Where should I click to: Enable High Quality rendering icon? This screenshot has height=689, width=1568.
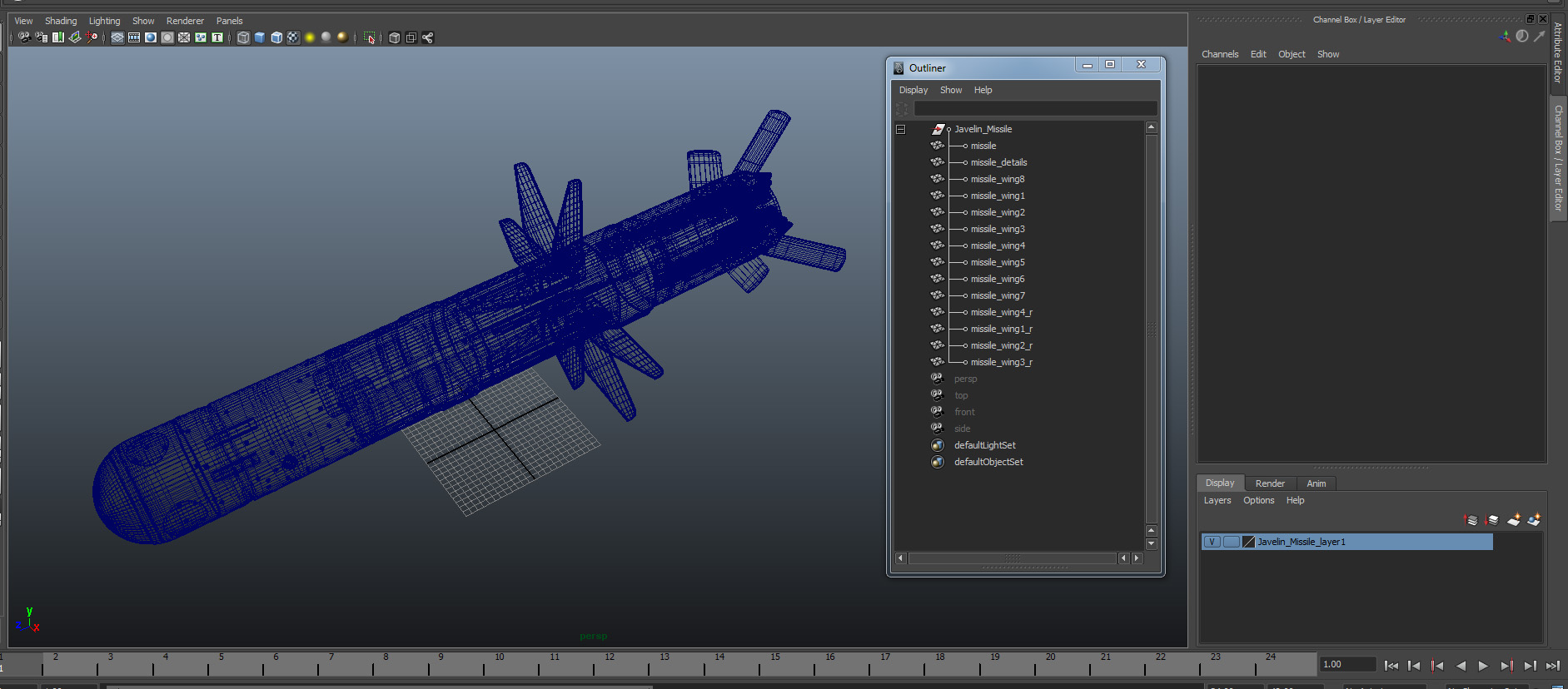pos(342,37)
